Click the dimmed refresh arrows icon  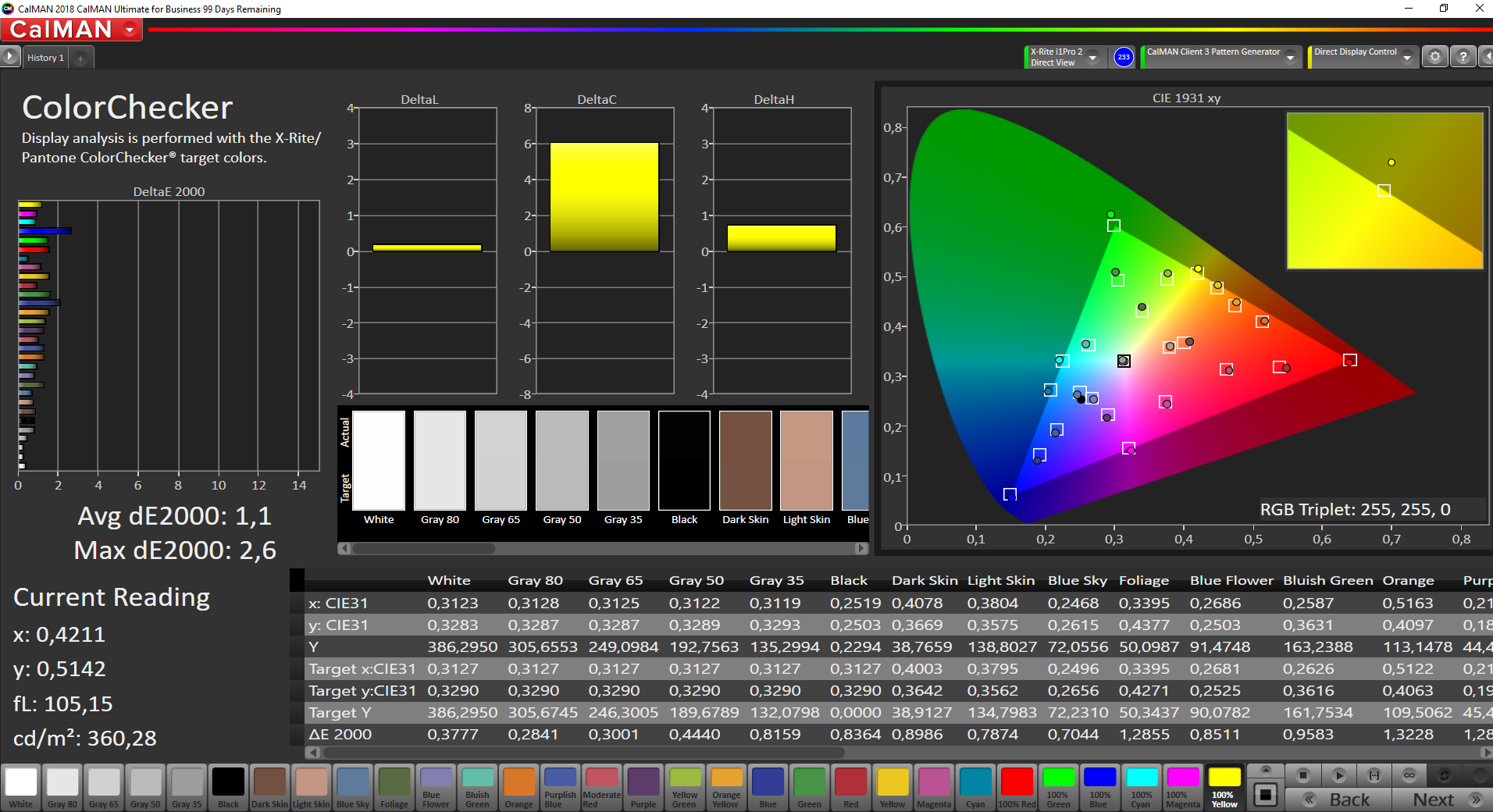tap(1445, 775)
